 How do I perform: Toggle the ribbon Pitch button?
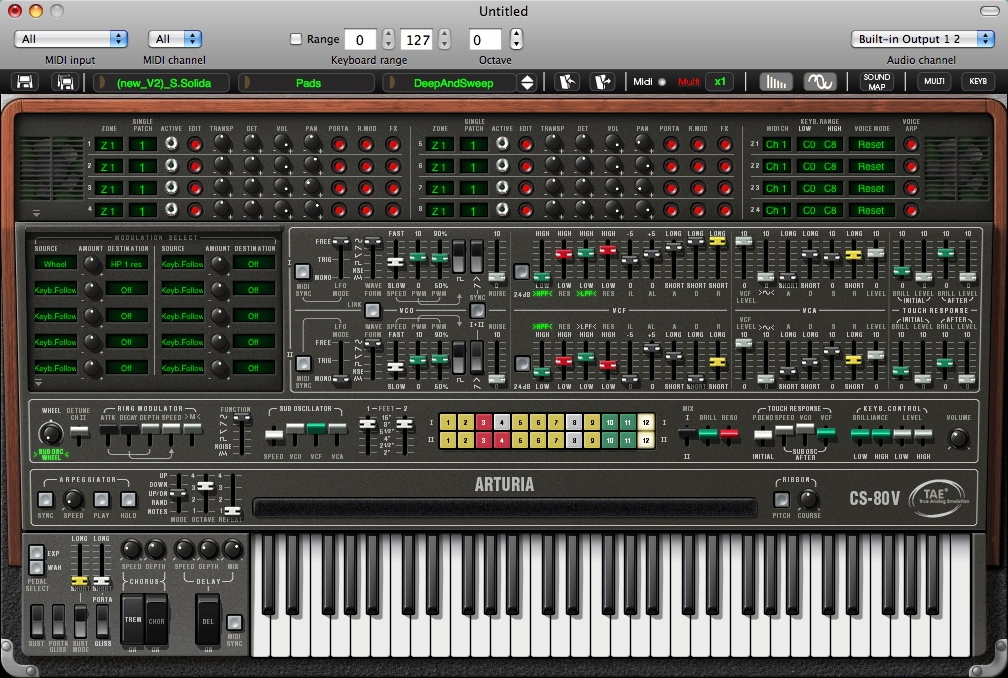781,499
